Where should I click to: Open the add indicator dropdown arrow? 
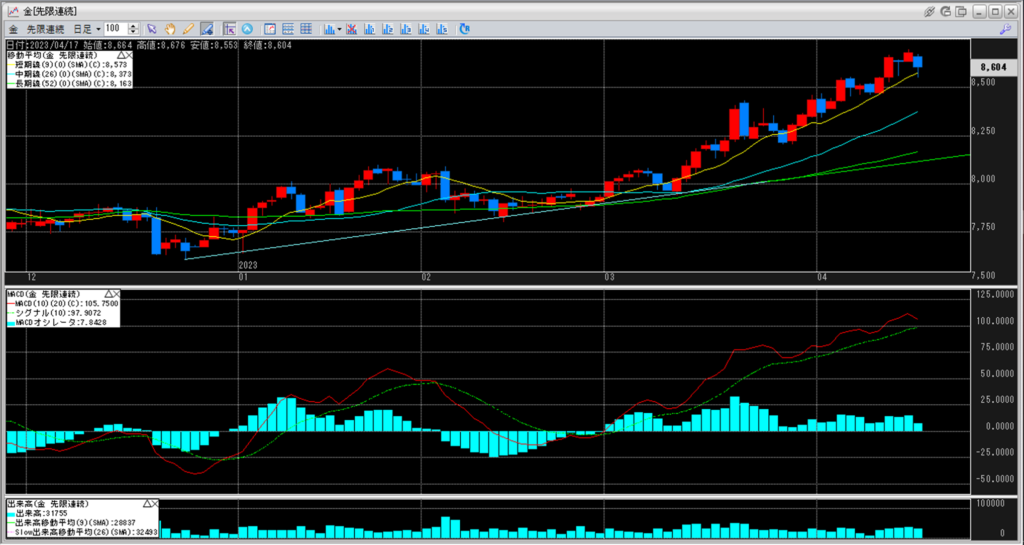point(340,29)
